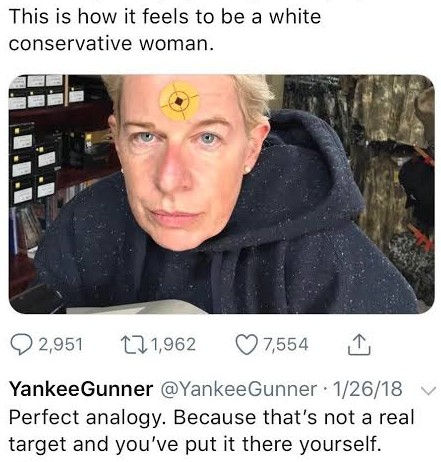Viewport: 441px width, 462px height.
Task: Like the tweet with the heart icon
Action: coord(248,345)
